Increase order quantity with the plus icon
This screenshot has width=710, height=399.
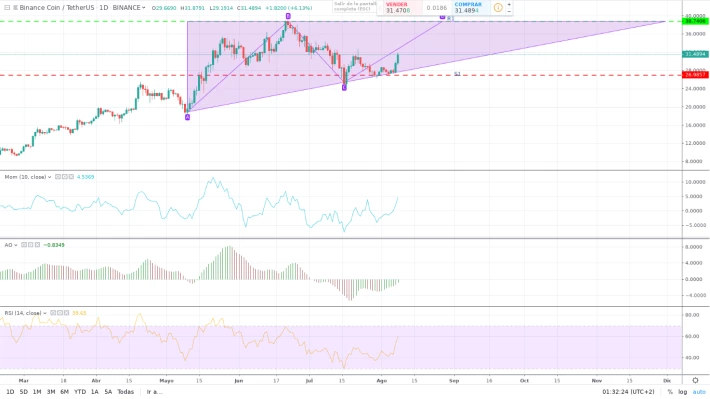[x=509, y=5]
